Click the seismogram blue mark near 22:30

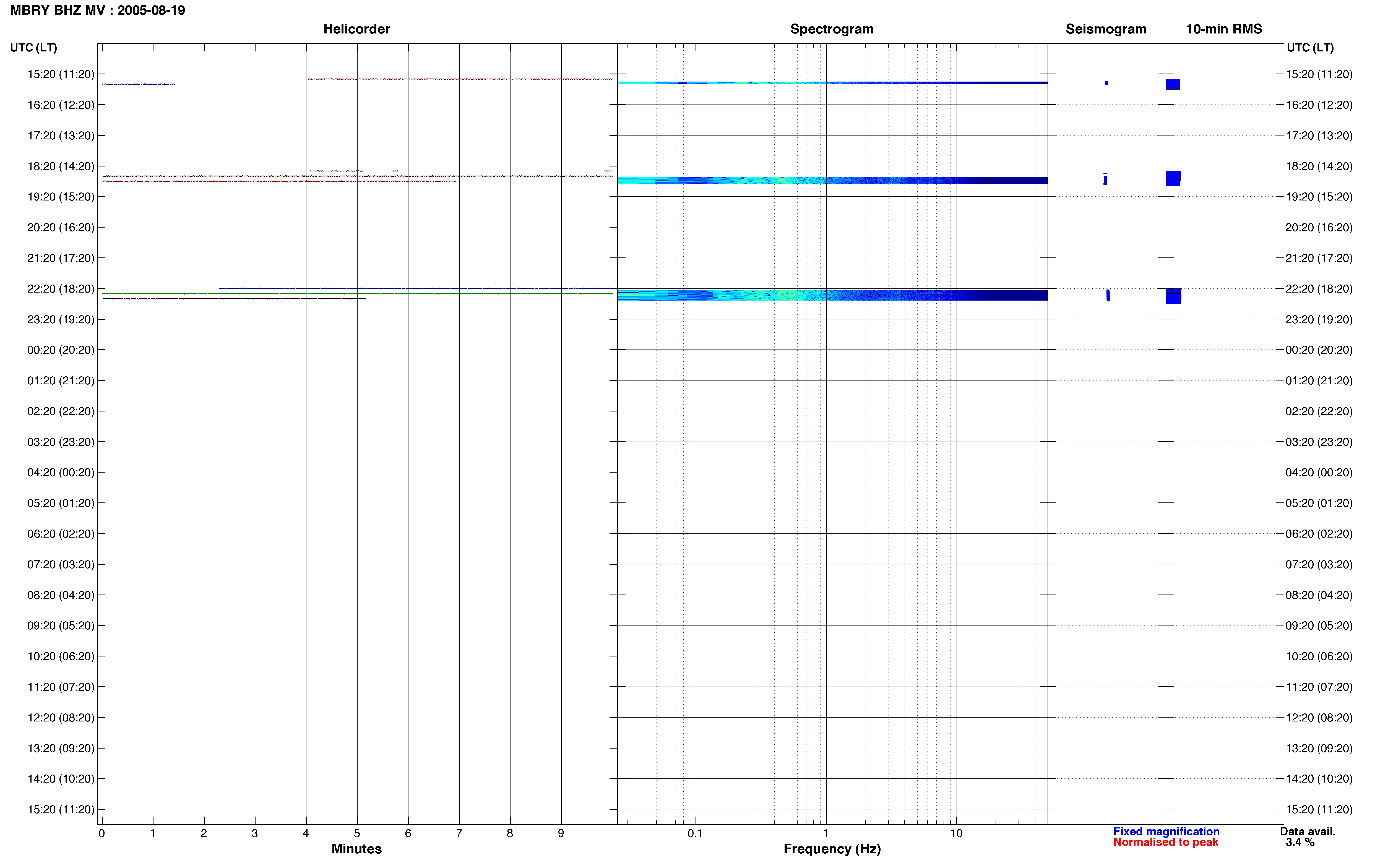[1108, 295]
